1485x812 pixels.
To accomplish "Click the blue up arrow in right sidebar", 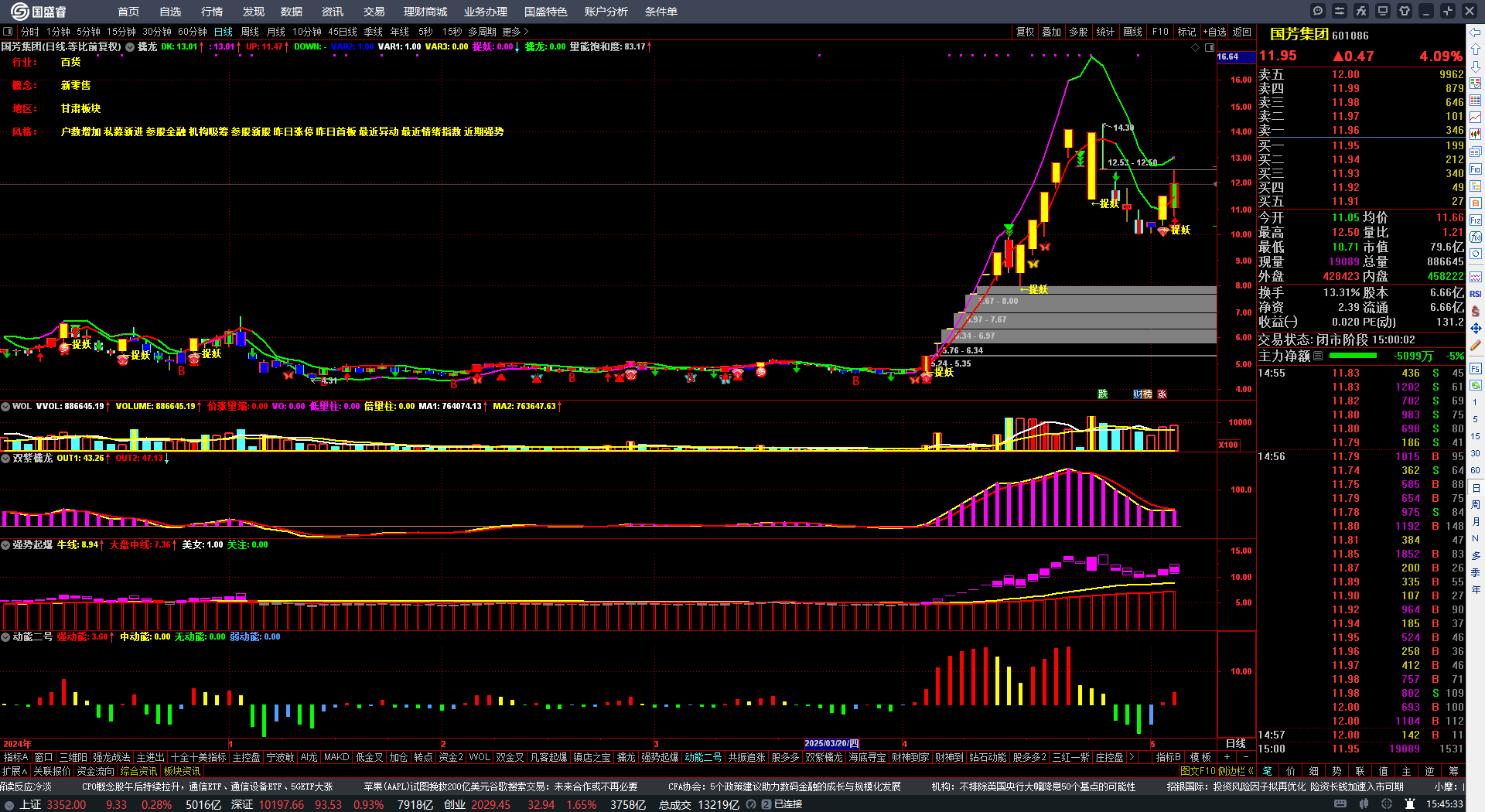I will click(x=1476, y=49).
